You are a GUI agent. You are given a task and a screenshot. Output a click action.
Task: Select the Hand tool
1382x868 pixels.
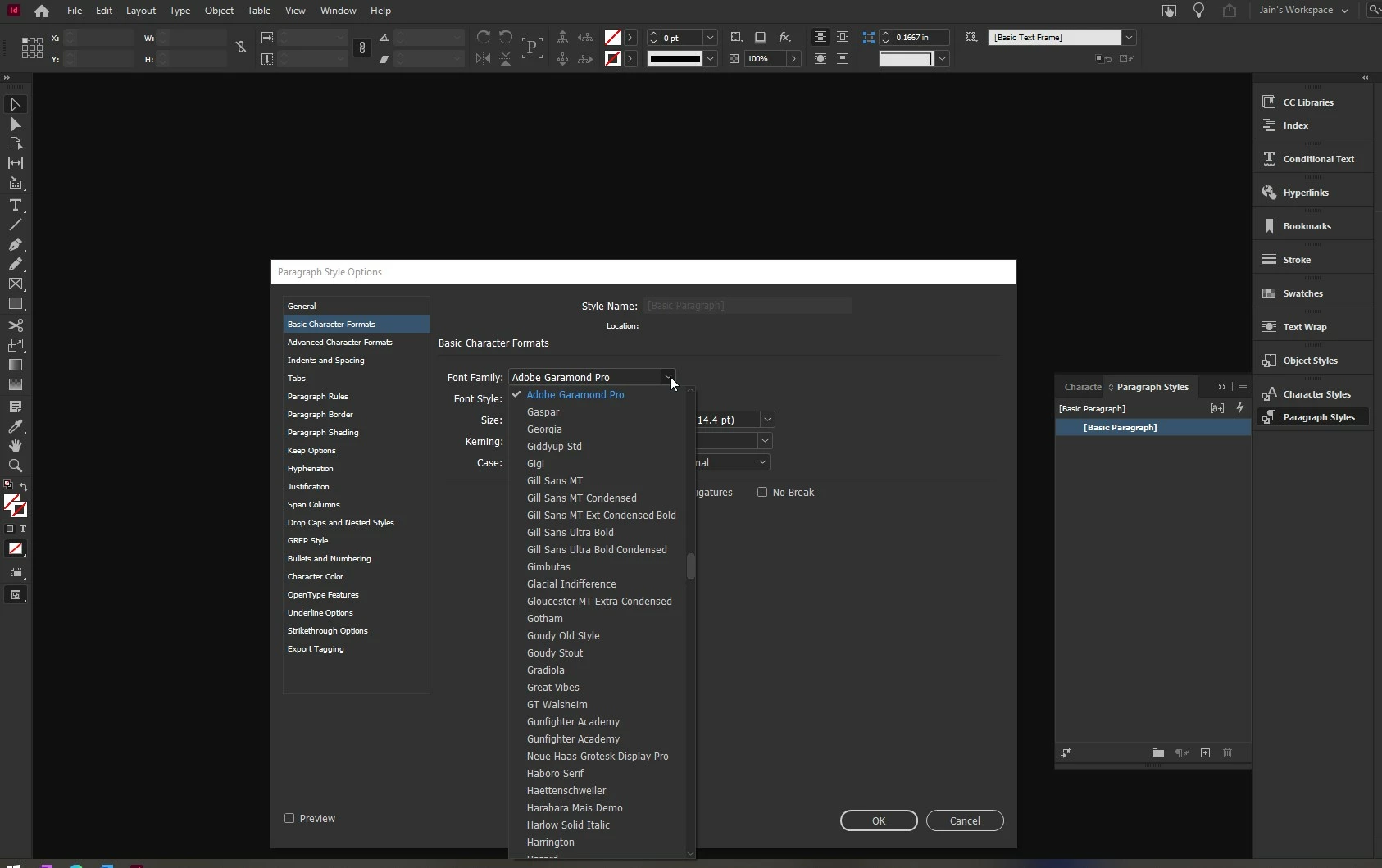tap(16, 446)
